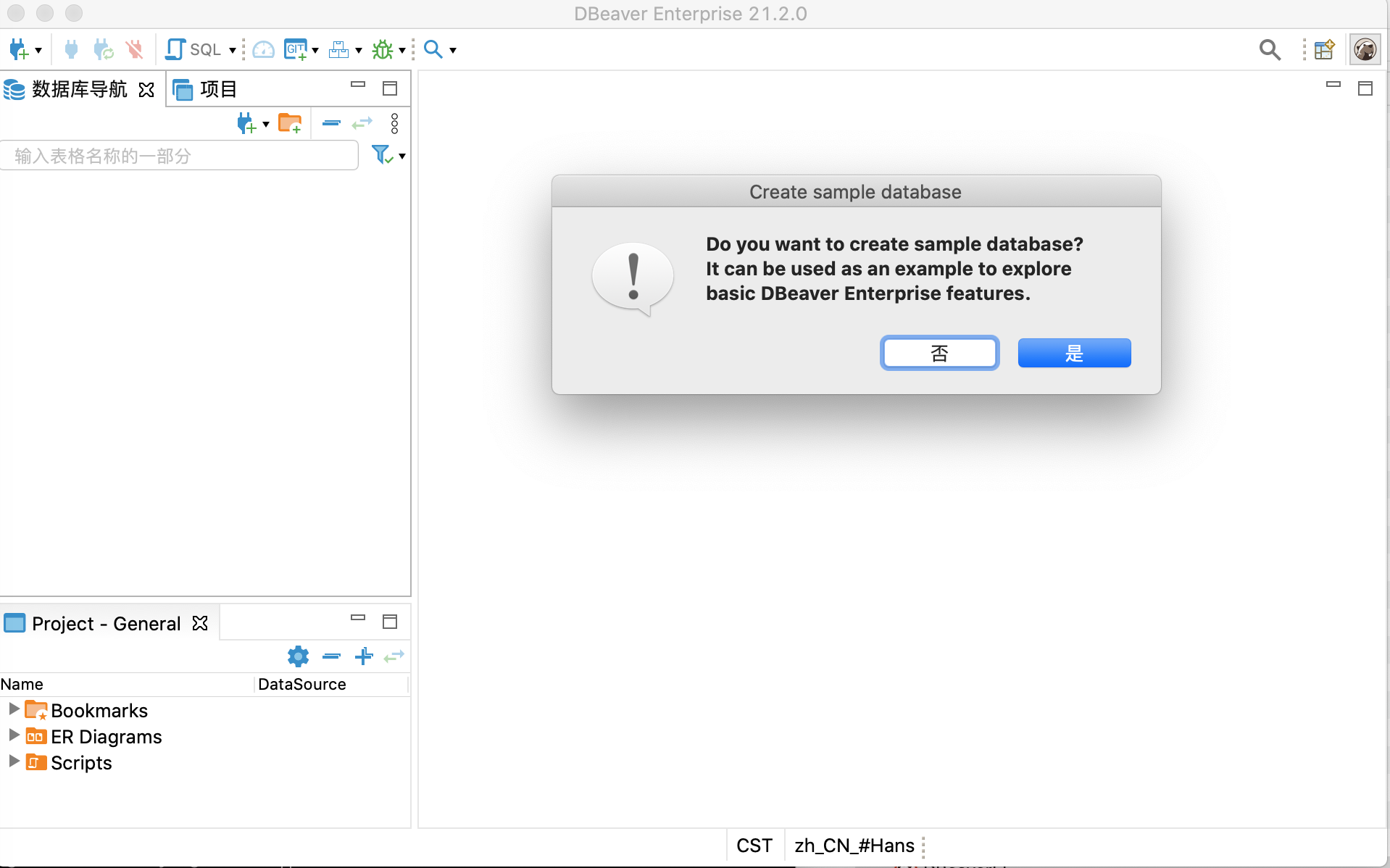
Task: Maximize the Project - General panel
Action: point(390,622)
